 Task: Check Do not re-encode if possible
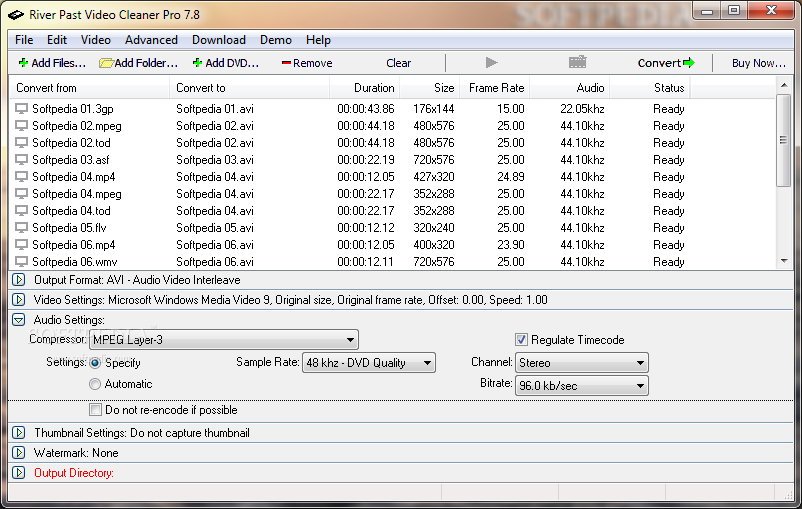pyautogui.click(x=95, y=410)
